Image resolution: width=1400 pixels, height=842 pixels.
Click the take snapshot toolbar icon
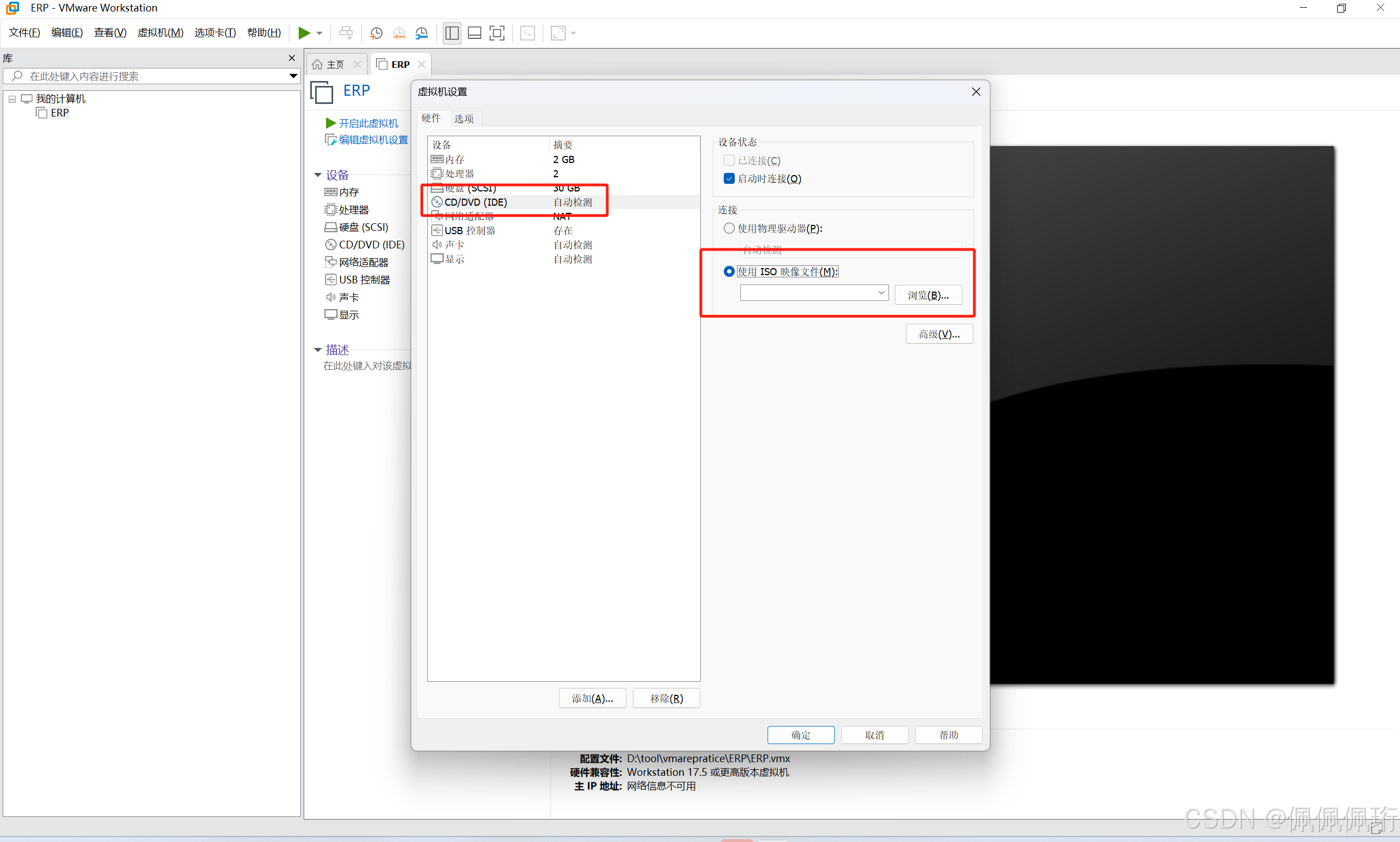point(376,33)
